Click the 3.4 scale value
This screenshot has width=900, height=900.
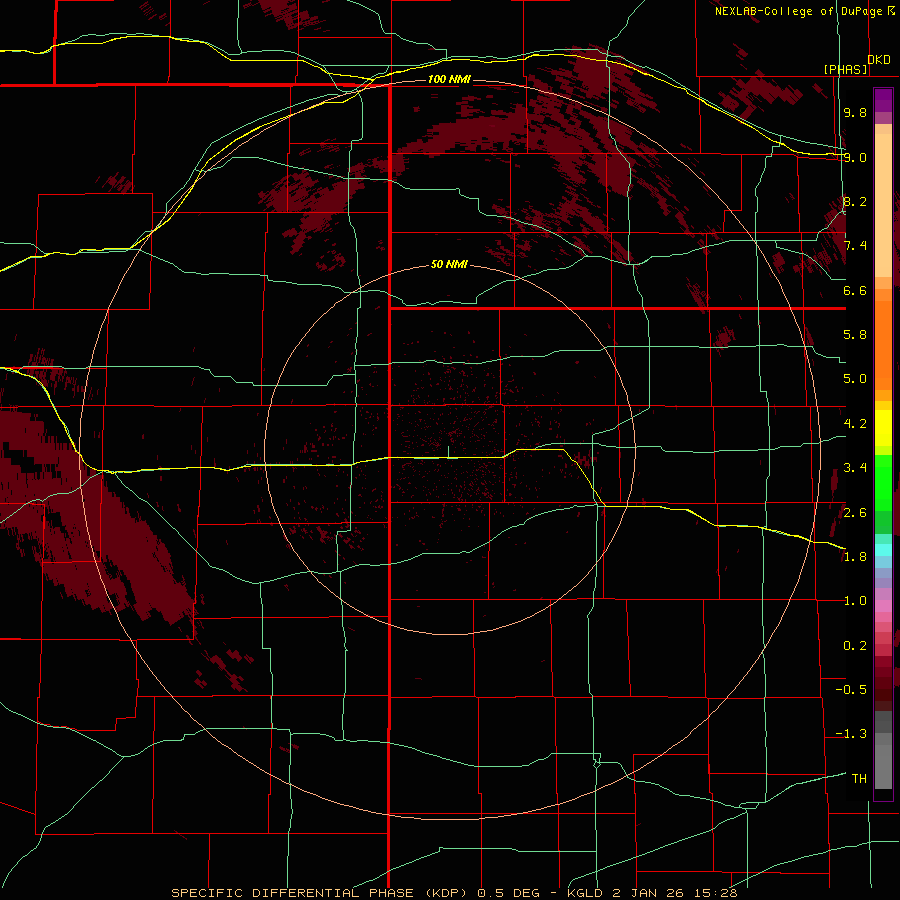tap(855, 468)
